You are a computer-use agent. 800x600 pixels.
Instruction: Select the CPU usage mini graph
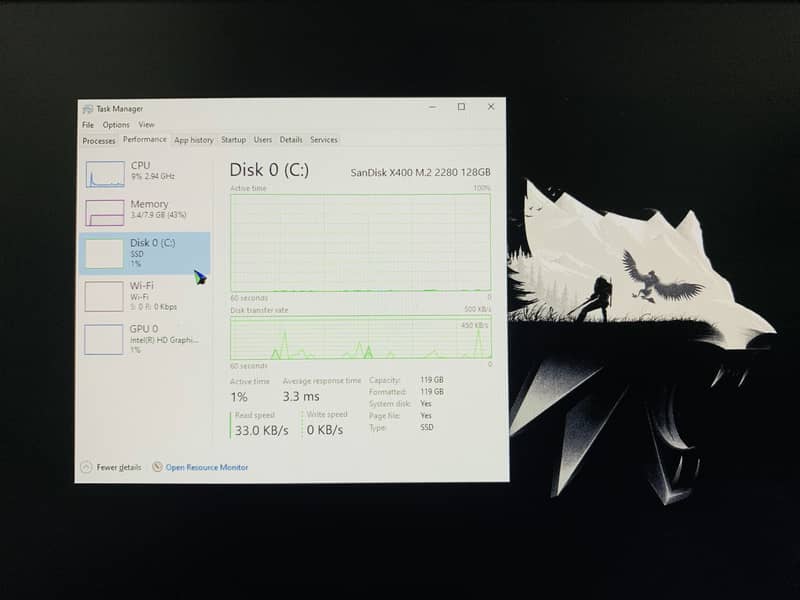pyautogui.click(x=105, y=174)
